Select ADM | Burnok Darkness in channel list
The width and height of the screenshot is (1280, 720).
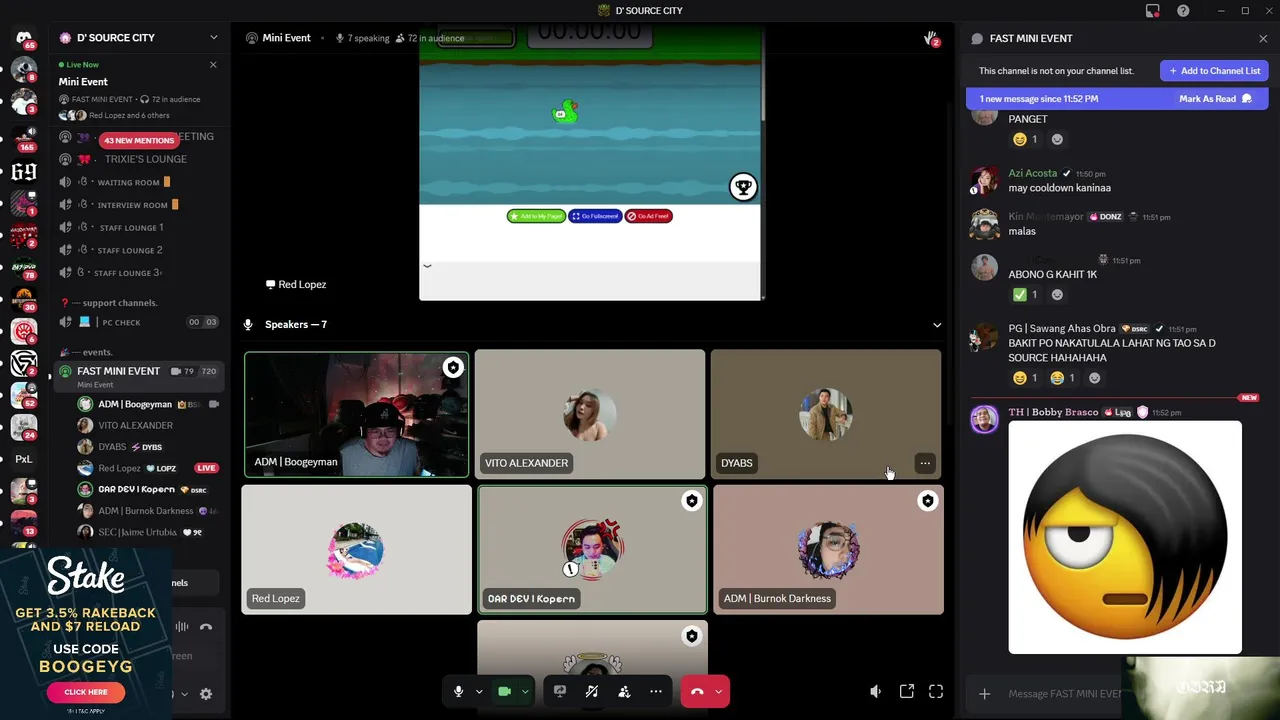tap(148, 511)
